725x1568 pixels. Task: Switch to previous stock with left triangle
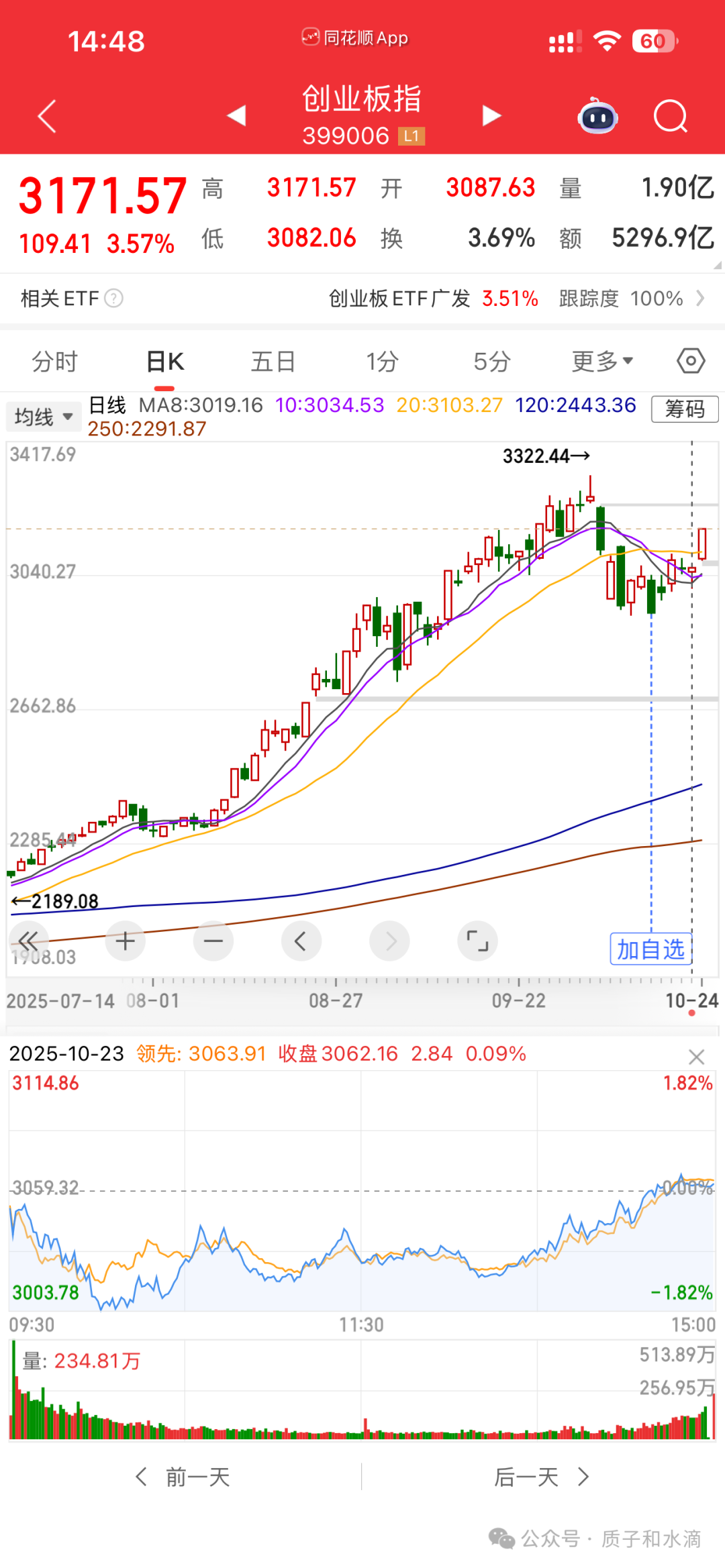click(x=237, y=115)
